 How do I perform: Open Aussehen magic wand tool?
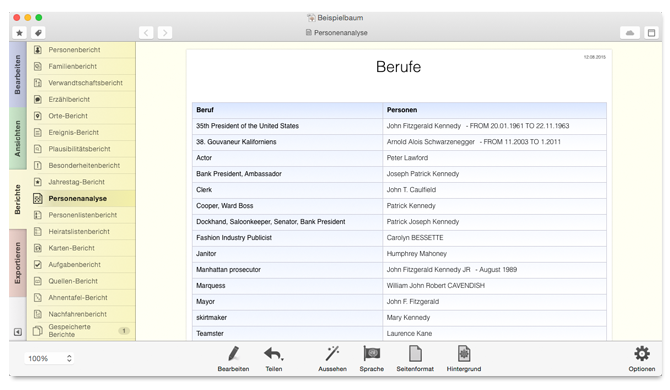(x=332, y=358)
